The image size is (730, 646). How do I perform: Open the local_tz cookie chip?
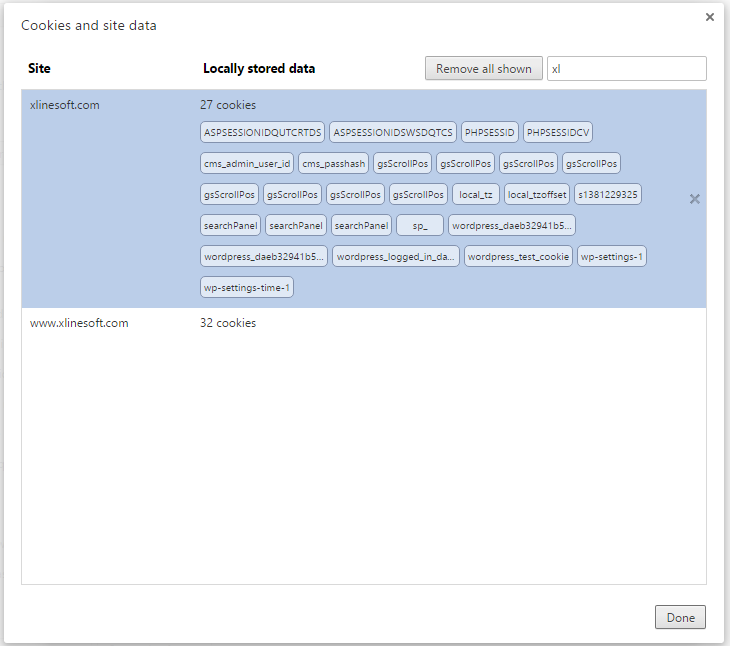tap(475, 195)
